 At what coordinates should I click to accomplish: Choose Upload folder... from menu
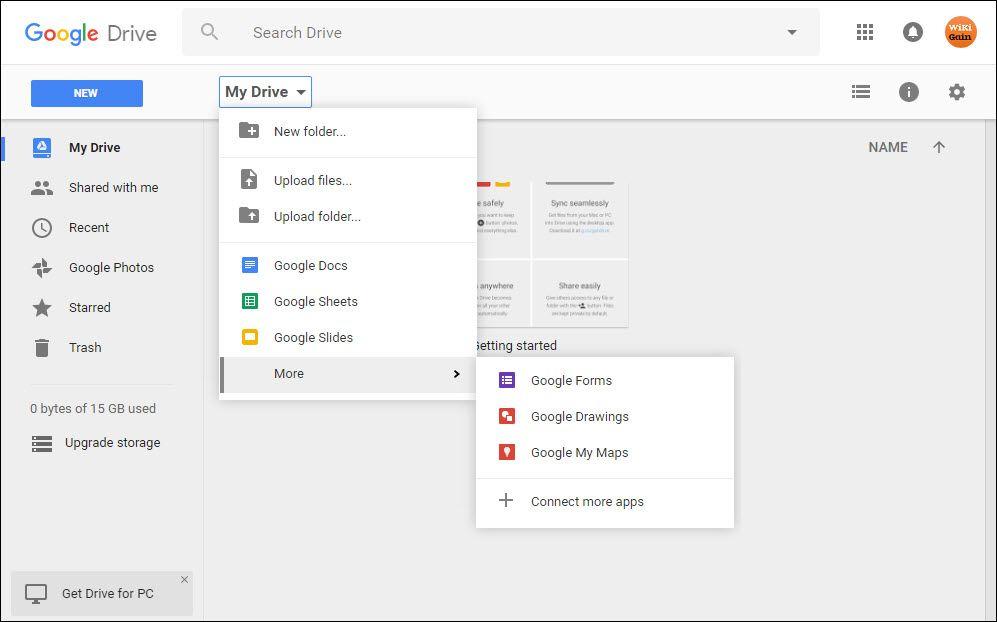[348, 217]
